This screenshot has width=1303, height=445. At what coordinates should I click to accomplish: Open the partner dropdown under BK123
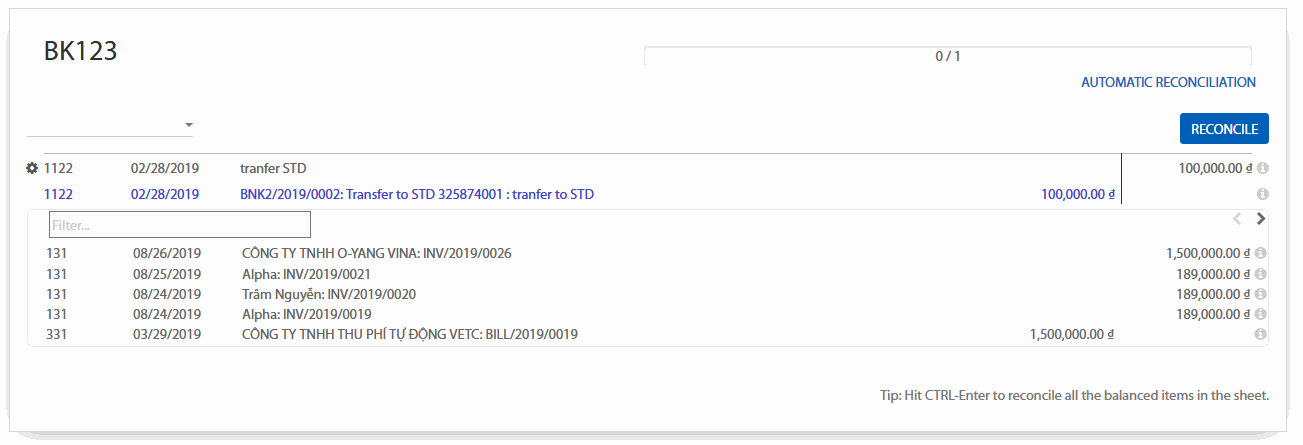point(110,125)
